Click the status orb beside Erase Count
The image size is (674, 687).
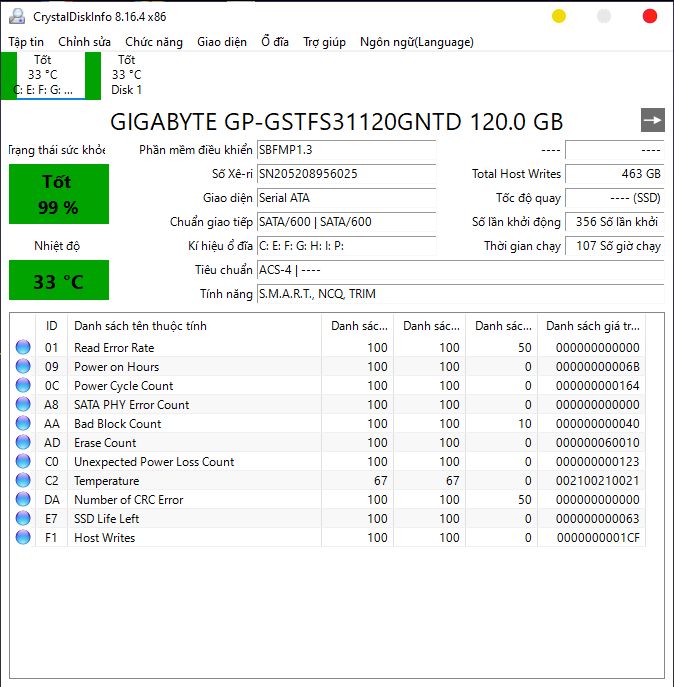click(x=23, y=443)
